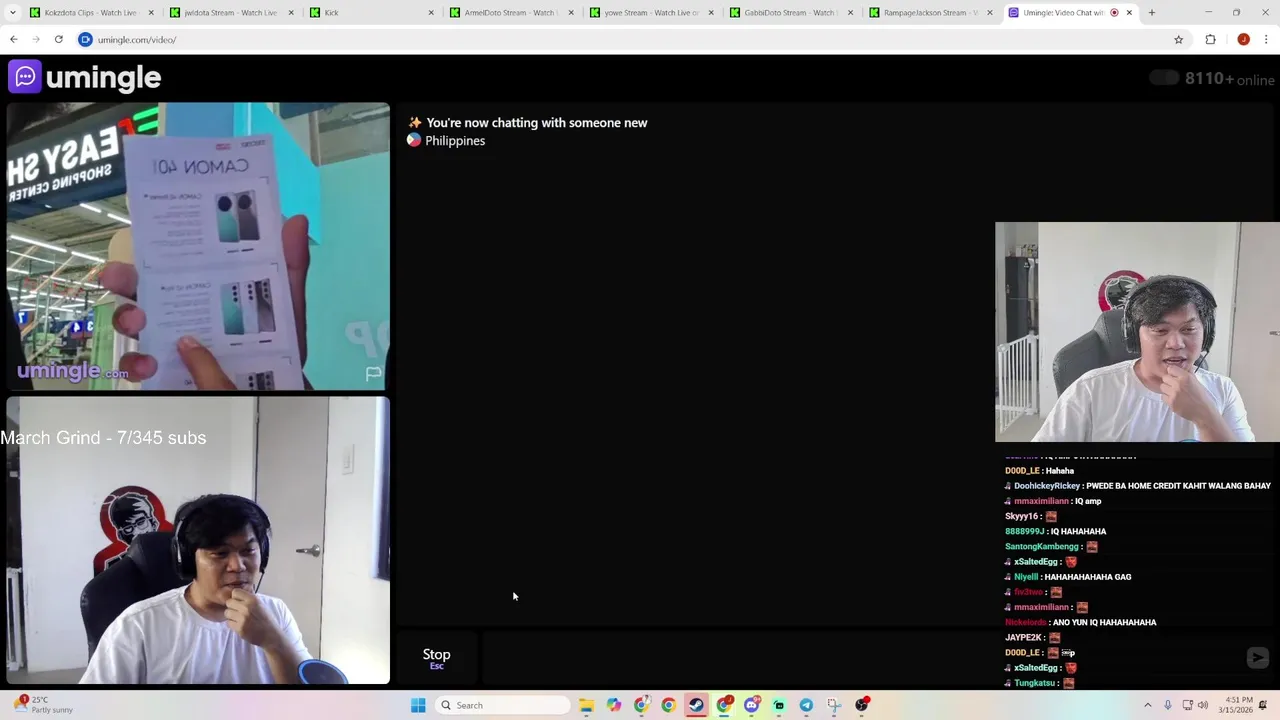Viewport: 1280px width, 720px height.
Task: Go back to previous page
Action: pos(14,40)
